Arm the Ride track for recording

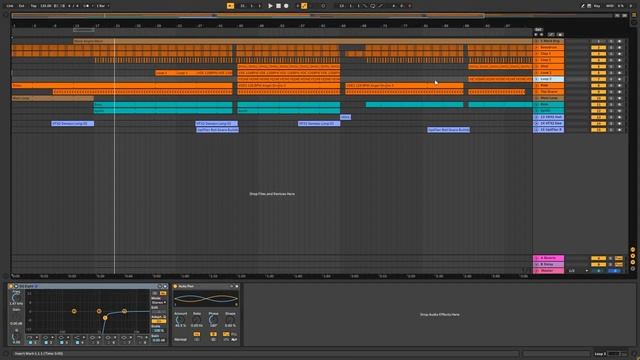click(x=619, y=85)
